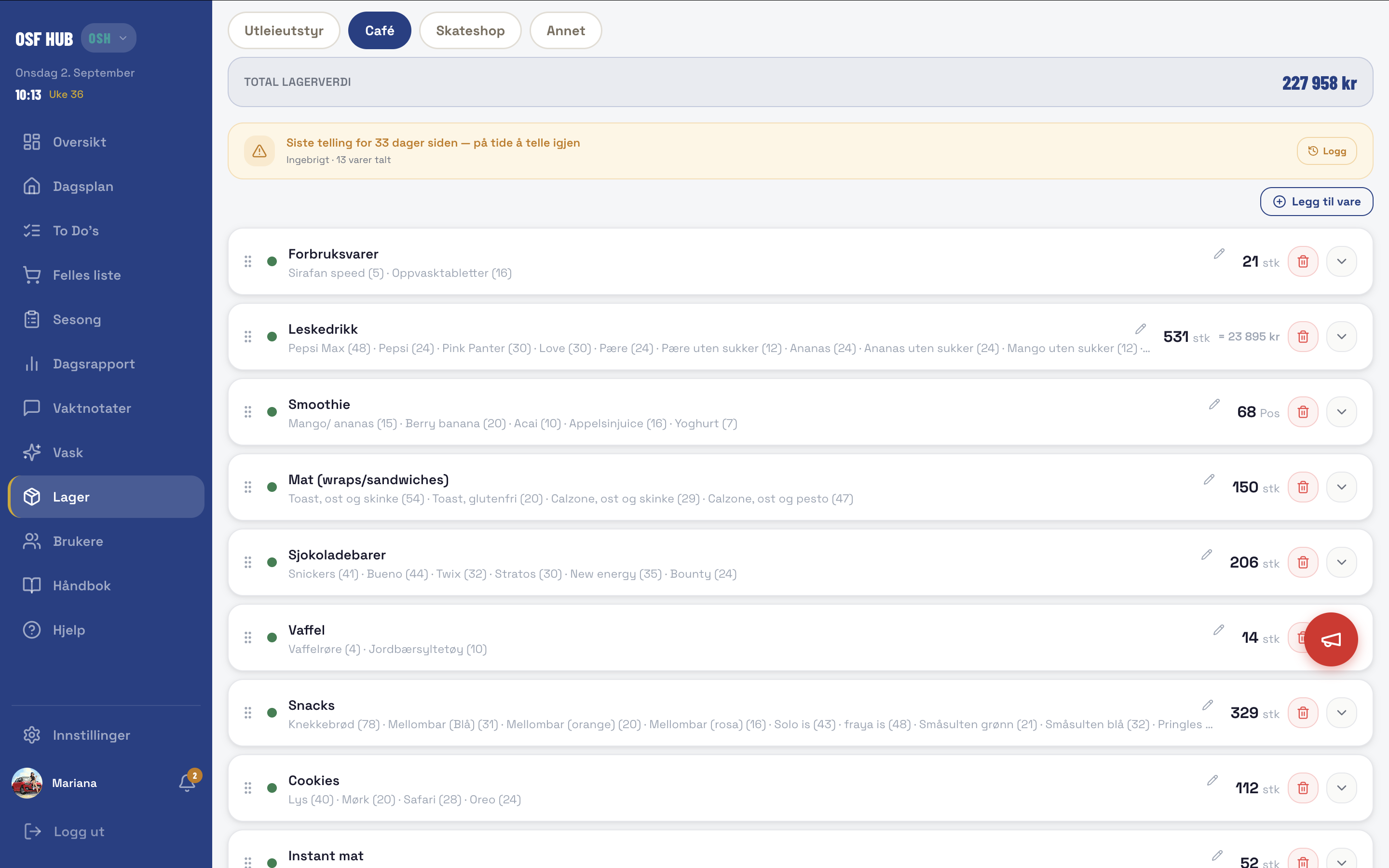Expand the Leskedrikk row
Screen dimensions: 1389x868
click(1341, 337)
